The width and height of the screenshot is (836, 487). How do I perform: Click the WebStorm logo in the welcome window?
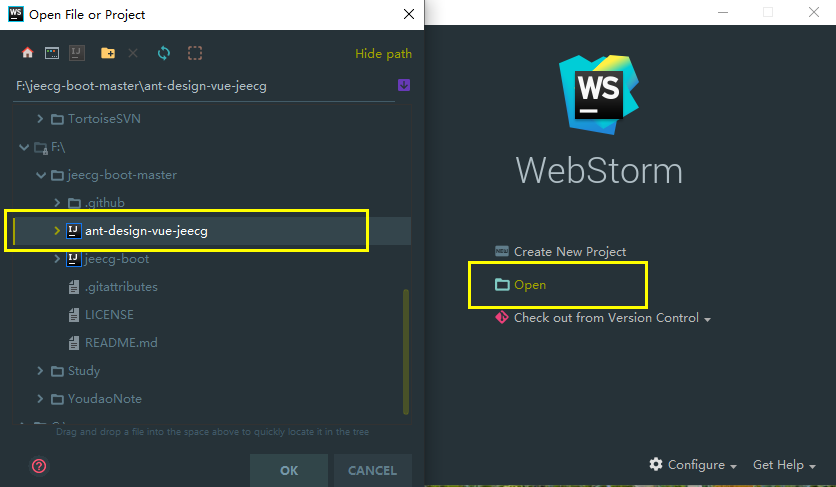click(598, 94)
